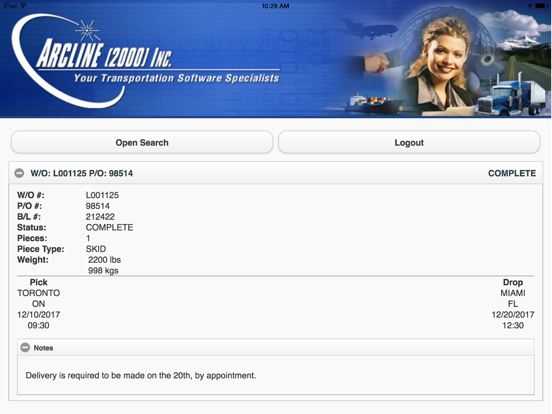Click the drop state FL
Image resolution: width=552 pixels, height=414 pixels.
[x=513, y=304]
